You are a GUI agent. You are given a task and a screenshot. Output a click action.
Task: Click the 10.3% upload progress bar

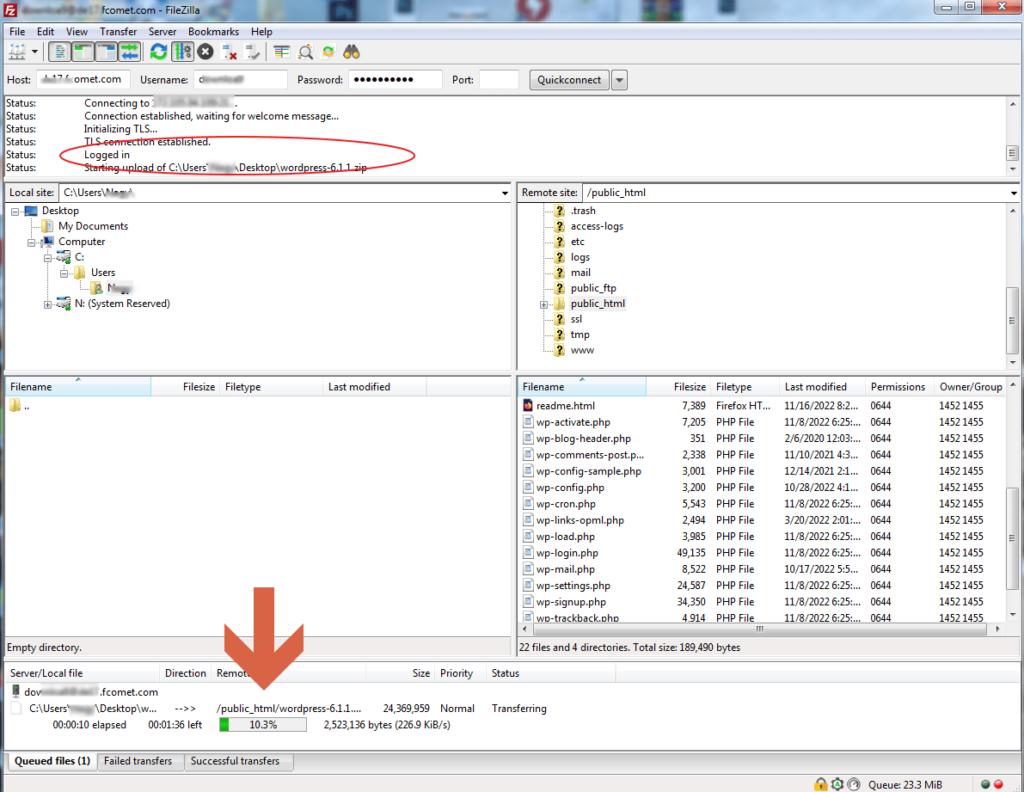click(263, 725)
